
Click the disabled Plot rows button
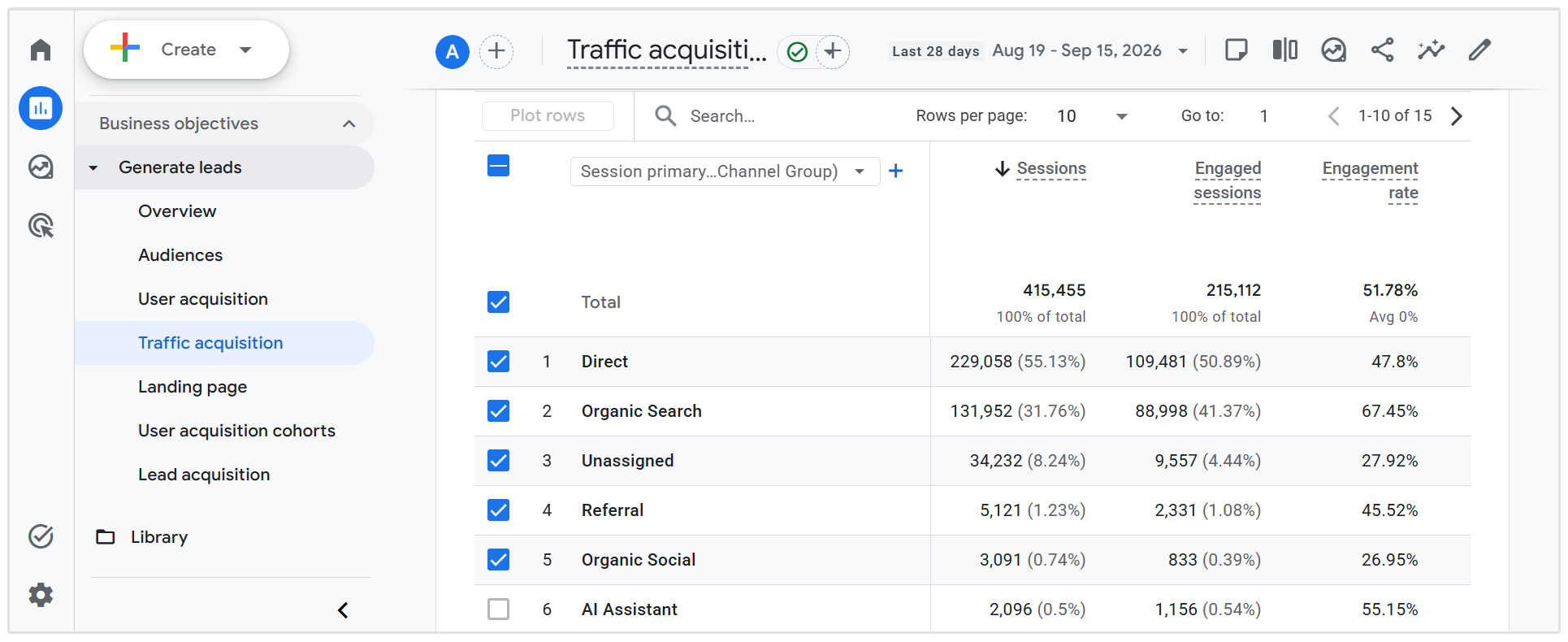548,115
